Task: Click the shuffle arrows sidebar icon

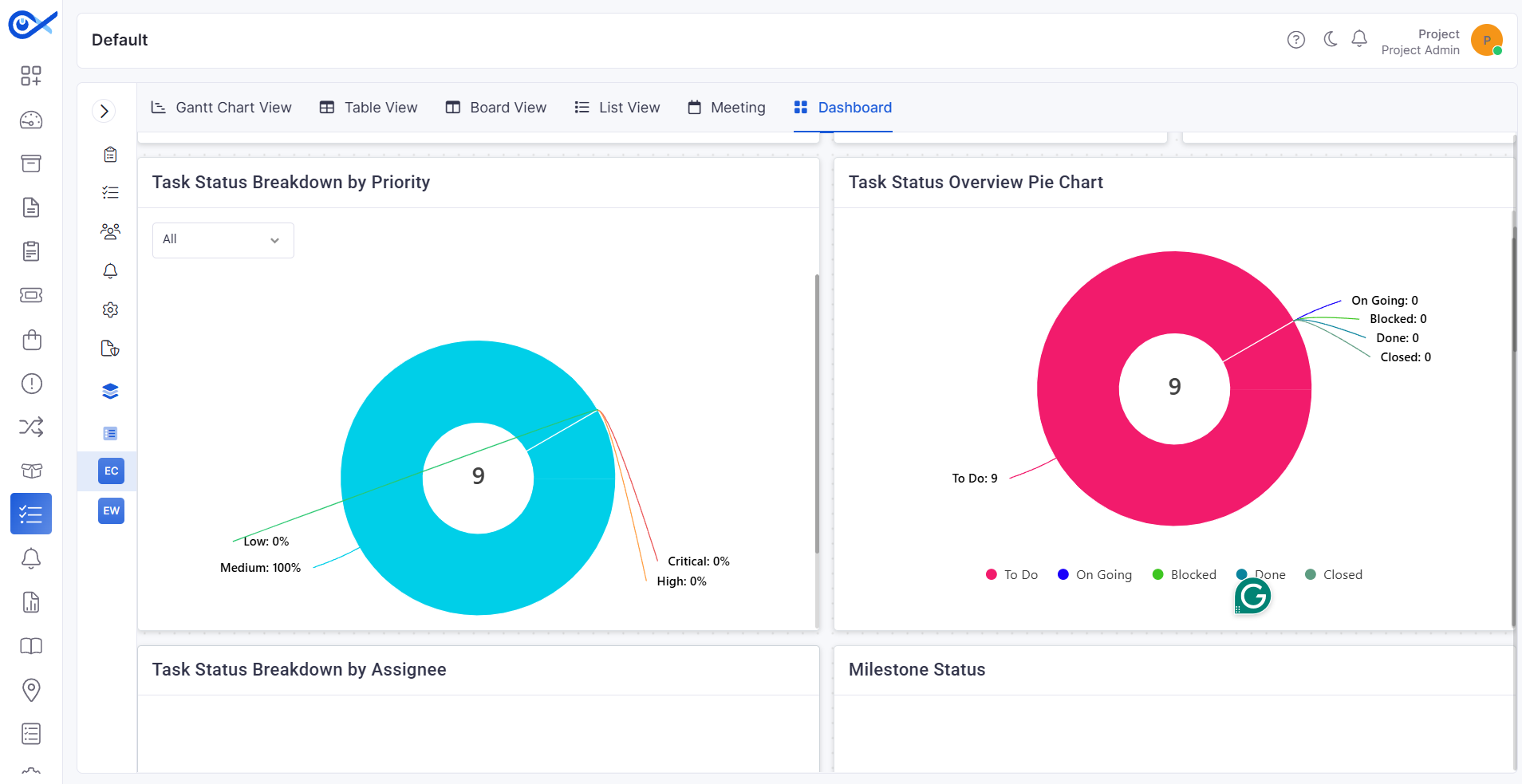Action: pos(31,427)
